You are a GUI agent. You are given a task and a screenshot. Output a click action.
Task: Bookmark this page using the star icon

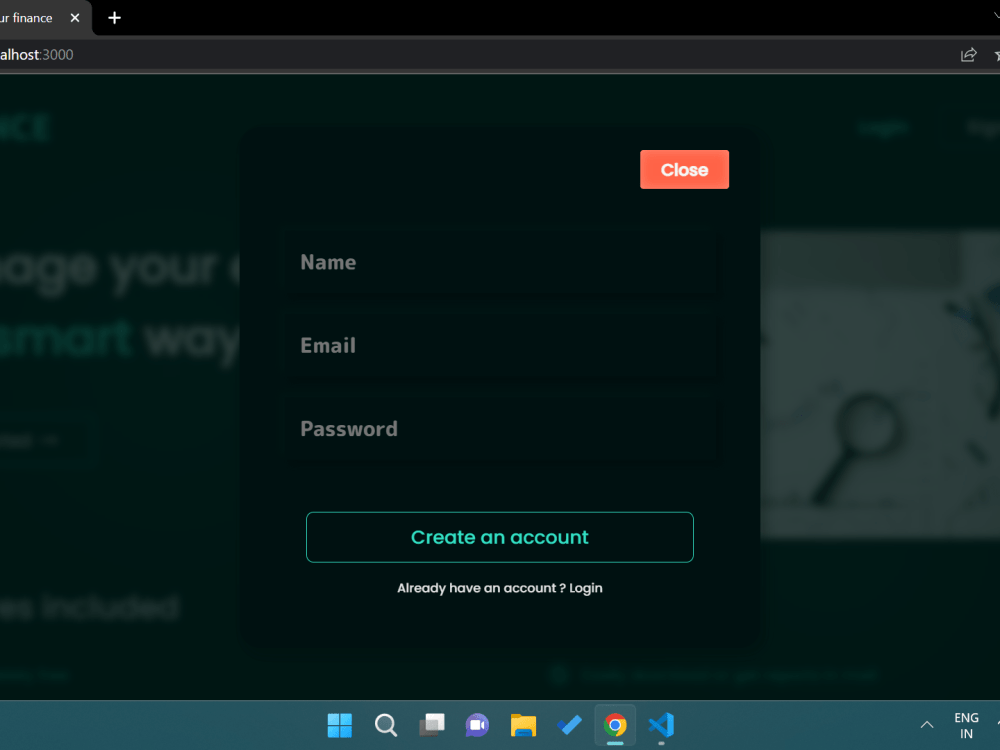coord(996,55)
